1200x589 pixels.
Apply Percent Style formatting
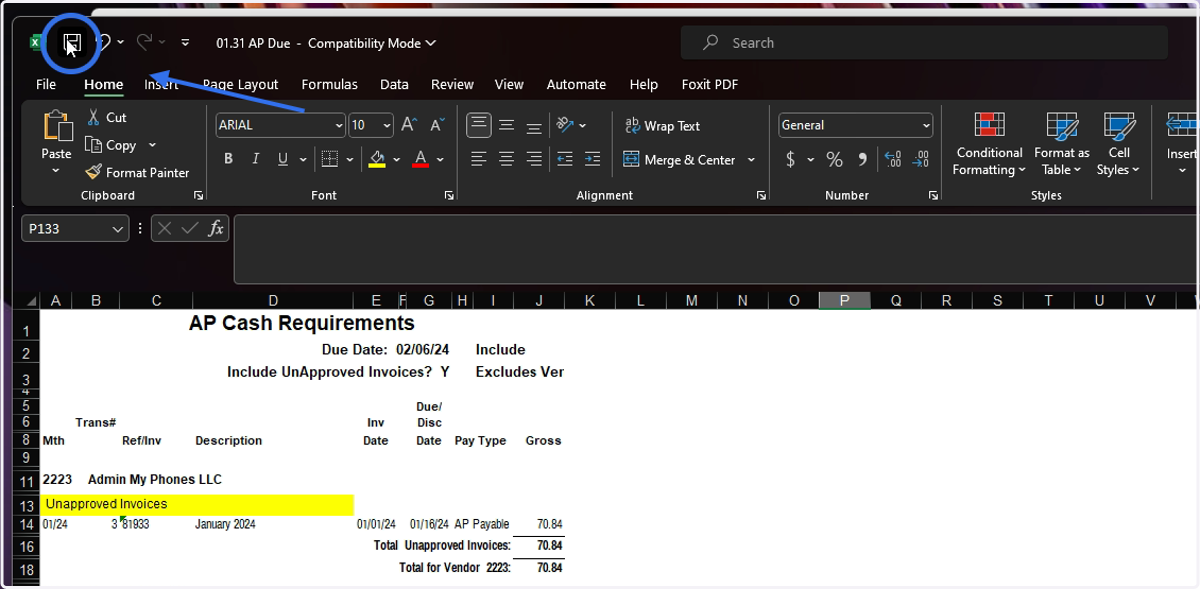click(x=834, y=159)
